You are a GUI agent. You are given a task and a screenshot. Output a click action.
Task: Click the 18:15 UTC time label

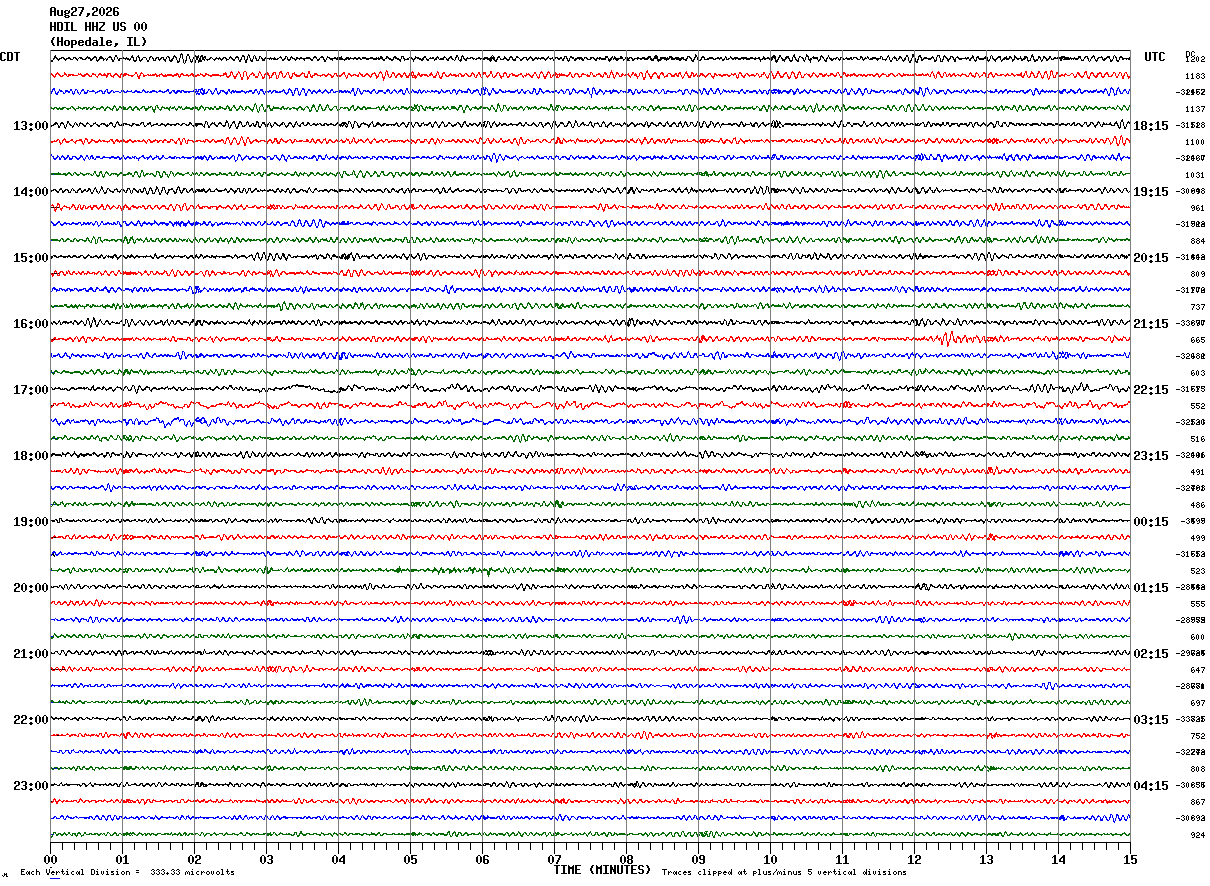pyautogui.click(x=1151, y=126)
